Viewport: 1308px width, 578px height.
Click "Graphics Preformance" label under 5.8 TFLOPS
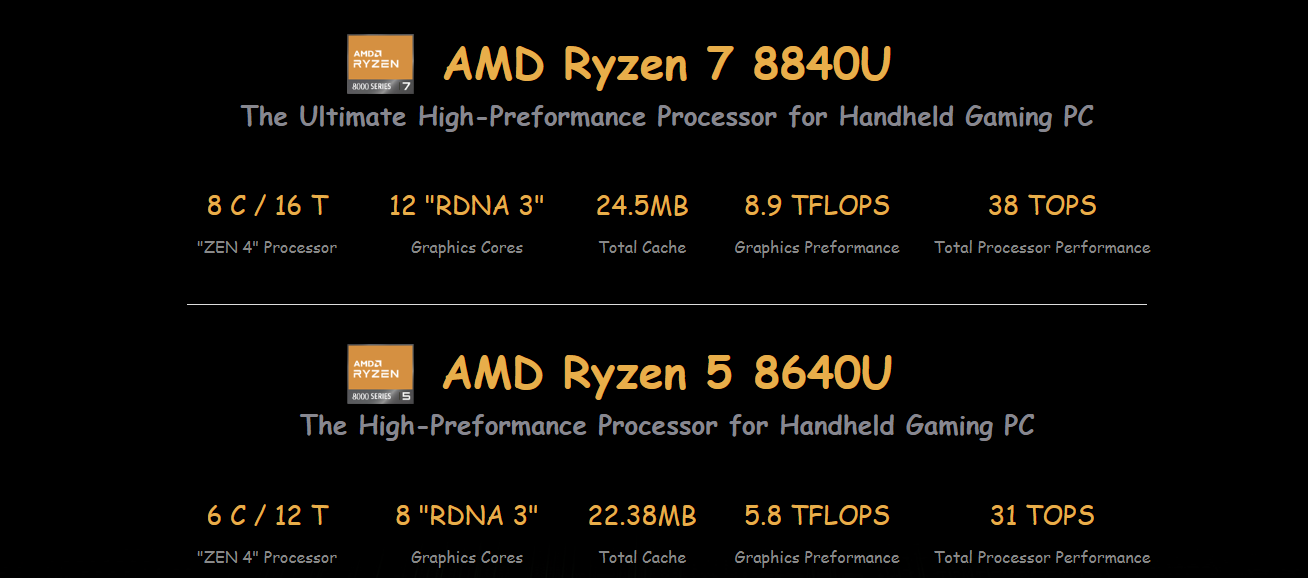coord(817,558)
